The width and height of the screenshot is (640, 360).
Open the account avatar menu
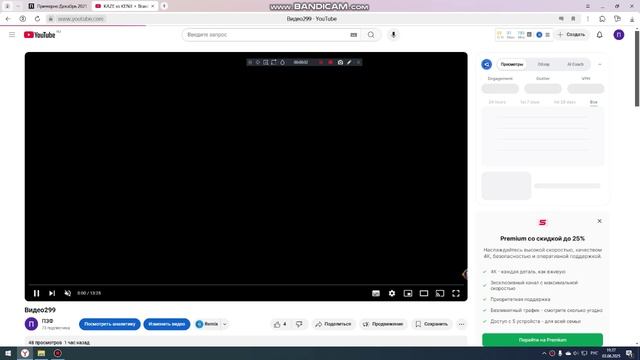[619, 35]
